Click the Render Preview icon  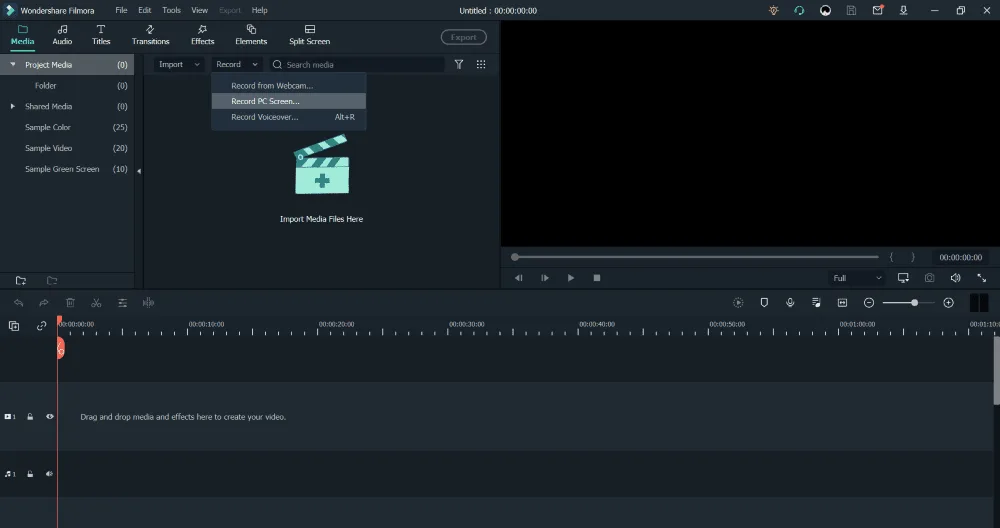tap(738, 303)
